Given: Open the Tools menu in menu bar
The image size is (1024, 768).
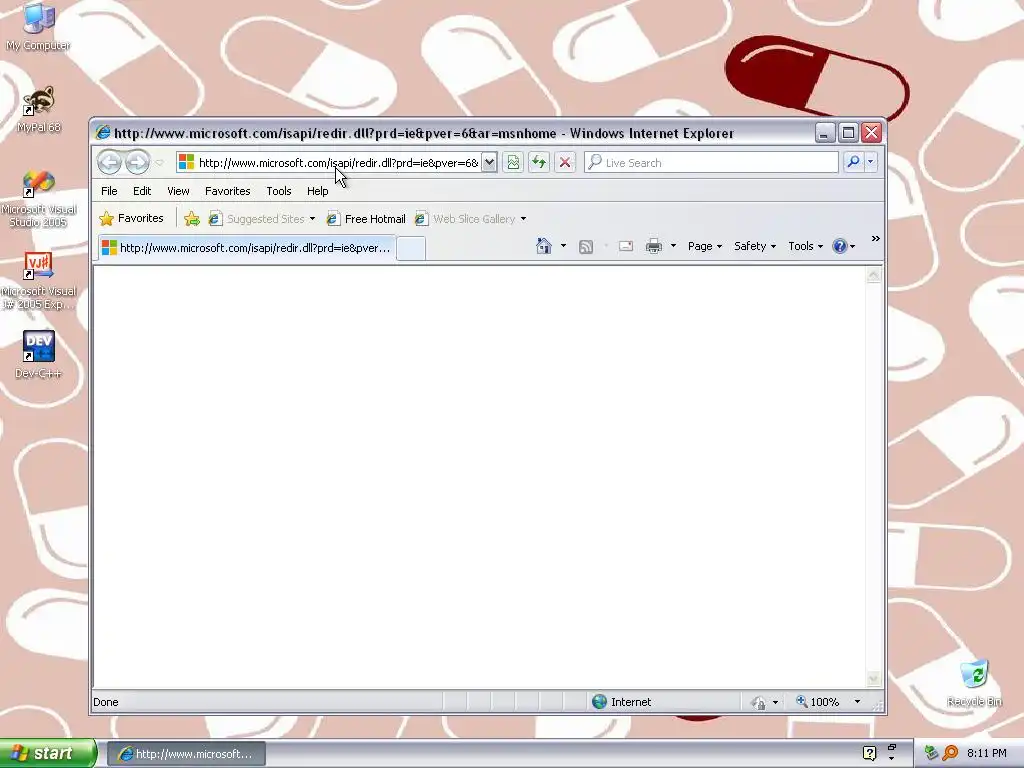Looking at the screenshot, I should (x=279, y=191).
